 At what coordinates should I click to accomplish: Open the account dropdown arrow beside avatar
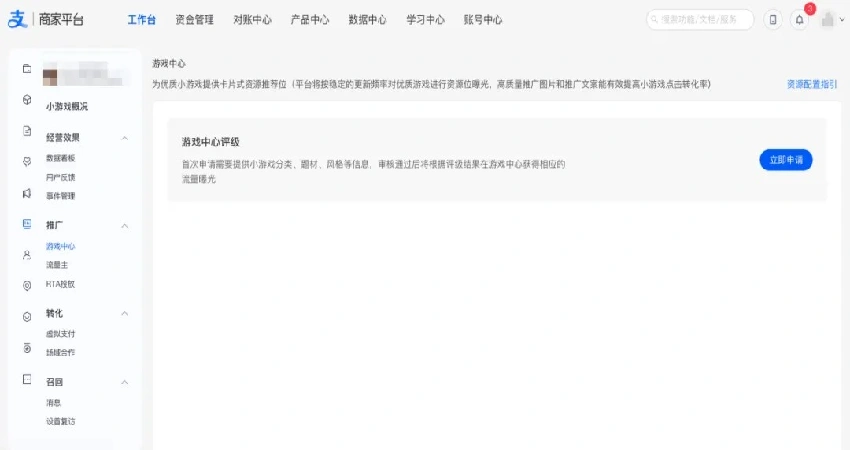click(842, 20)
